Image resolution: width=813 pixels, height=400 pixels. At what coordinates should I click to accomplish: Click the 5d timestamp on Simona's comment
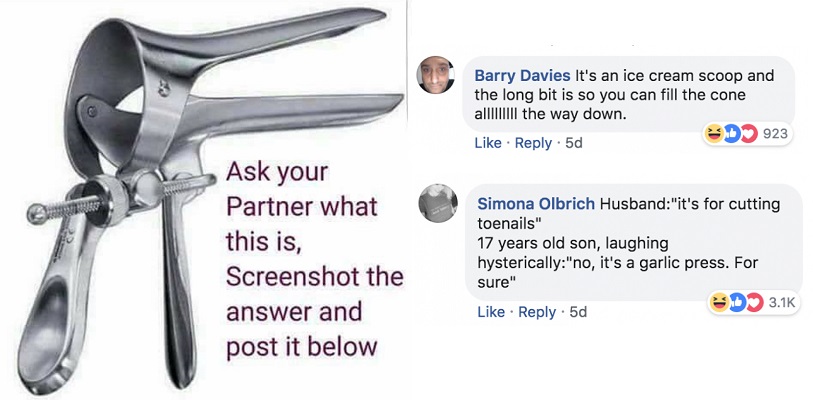[x=577, y=312]
